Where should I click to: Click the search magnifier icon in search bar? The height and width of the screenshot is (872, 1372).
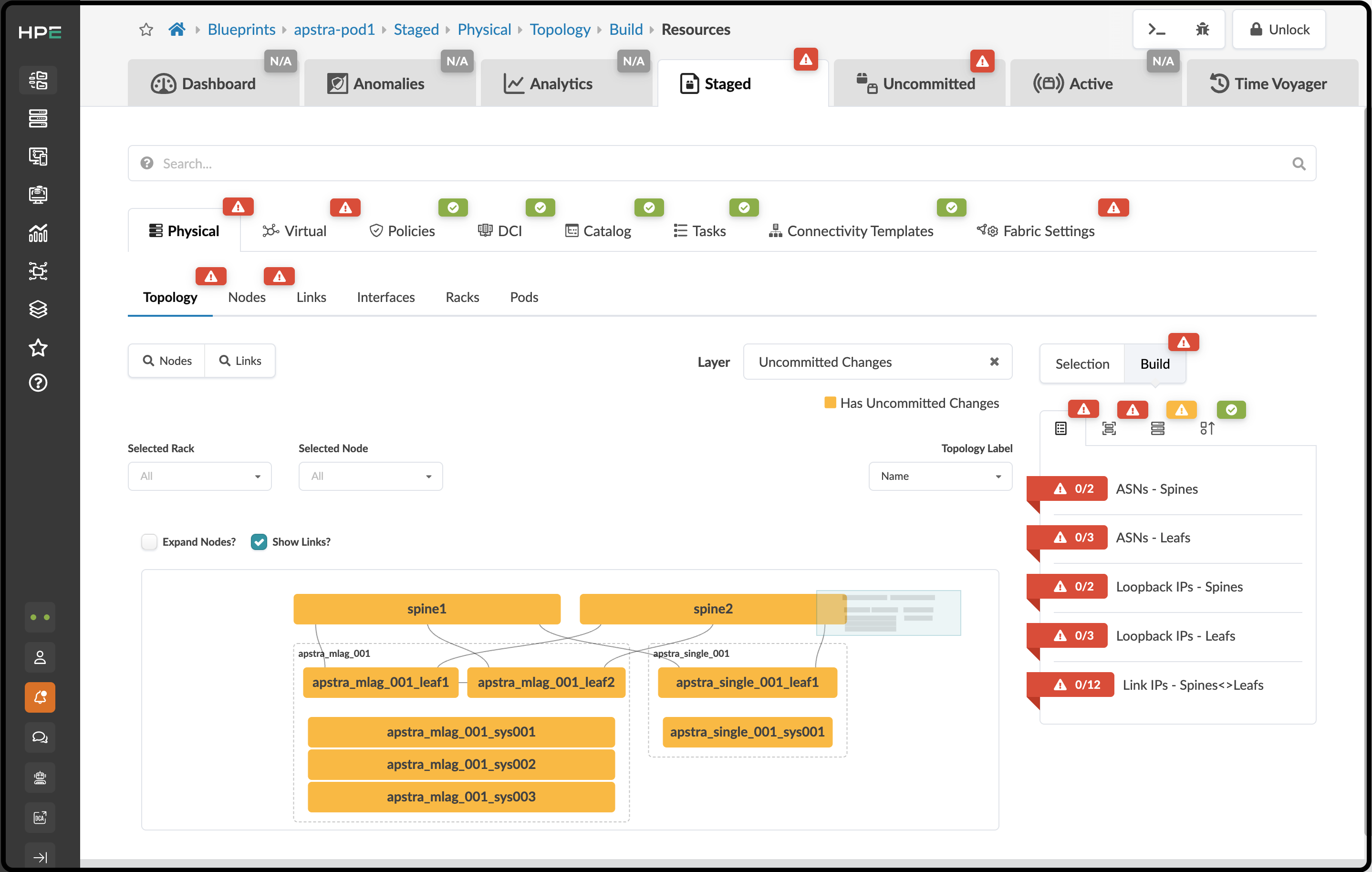tap(1299, 164)
